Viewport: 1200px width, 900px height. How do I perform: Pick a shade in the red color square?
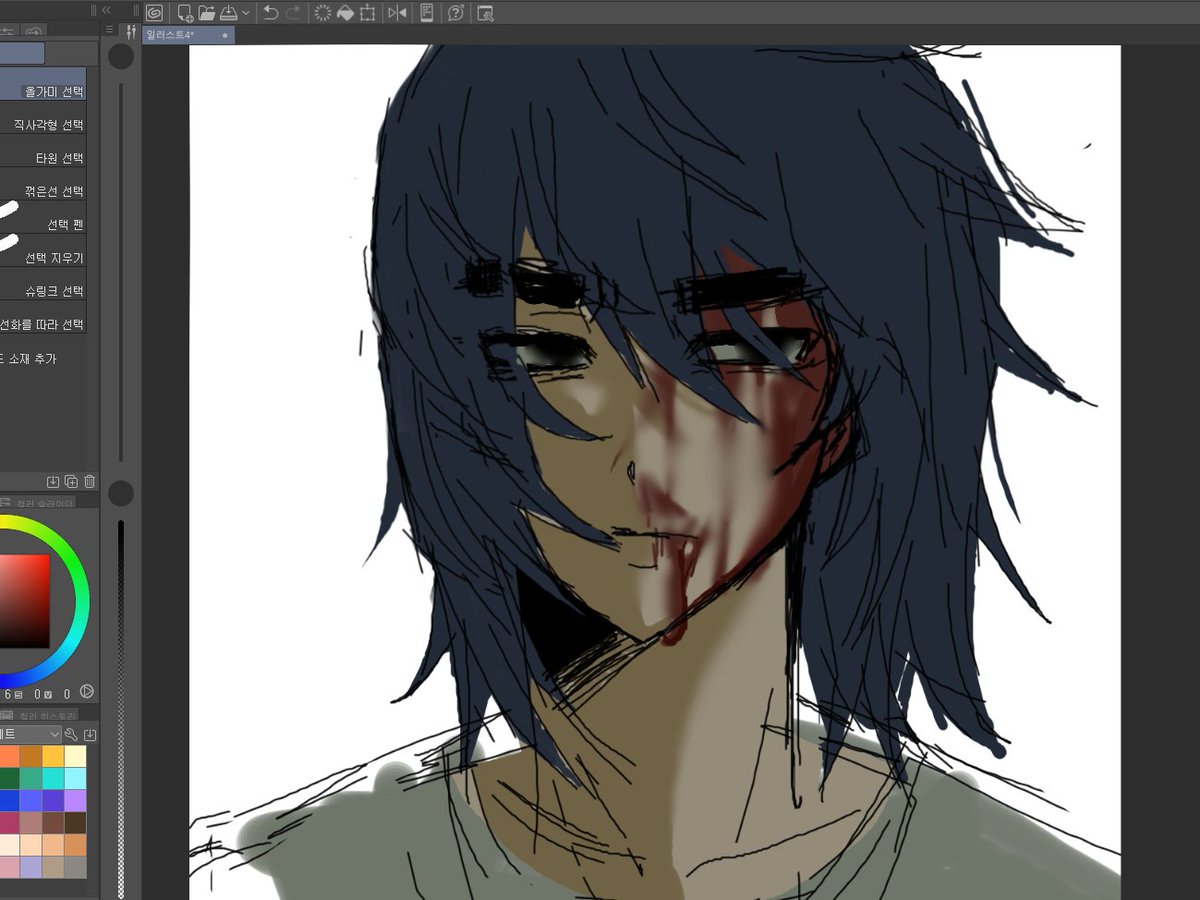pos(24,601)
